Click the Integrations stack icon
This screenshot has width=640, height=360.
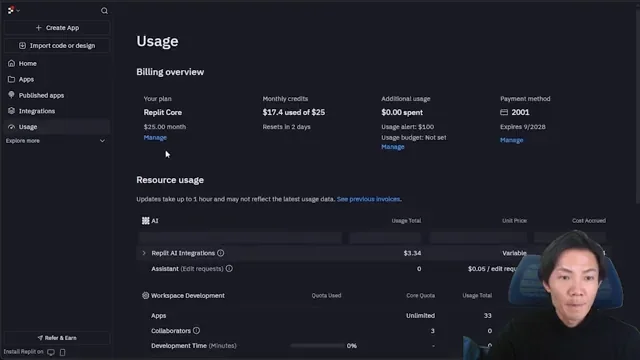pyautogui.click(x=11, y=111)
